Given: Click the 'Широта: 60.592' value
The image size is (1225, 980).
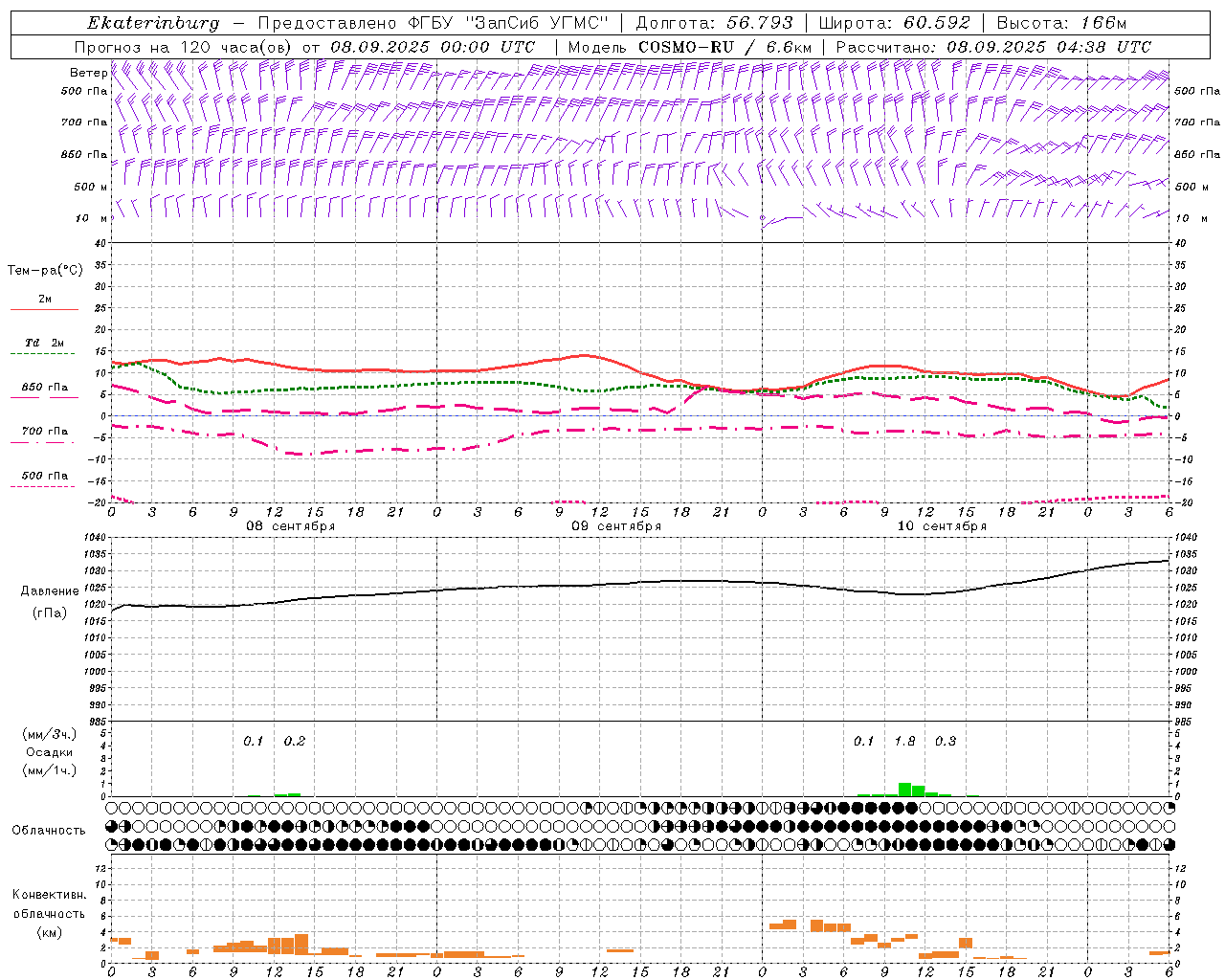Looking at the screenshot, I should pyautogui.click(x=894, y=23).
